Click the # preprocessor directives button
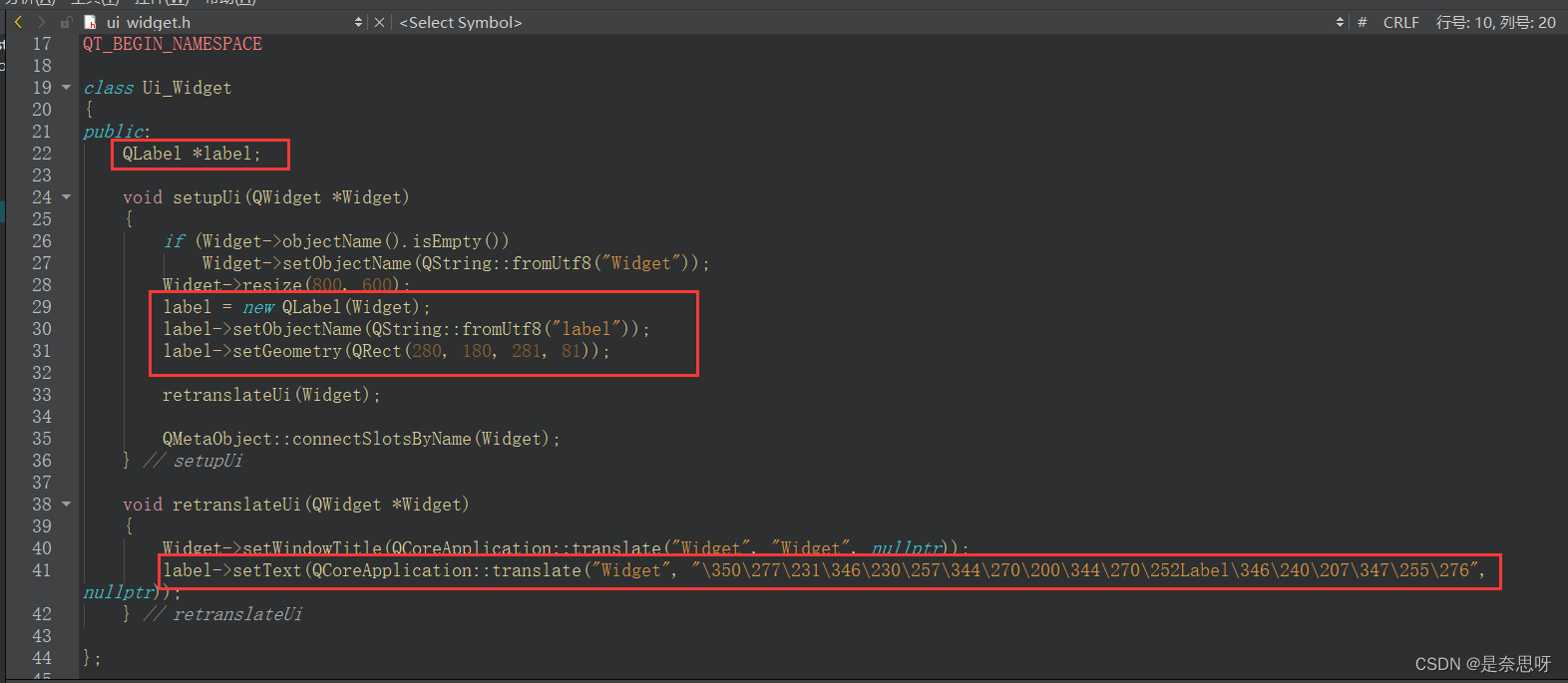Image resolution: width=1568 pixels, height=683 pixels. [x=1362, y=22]
